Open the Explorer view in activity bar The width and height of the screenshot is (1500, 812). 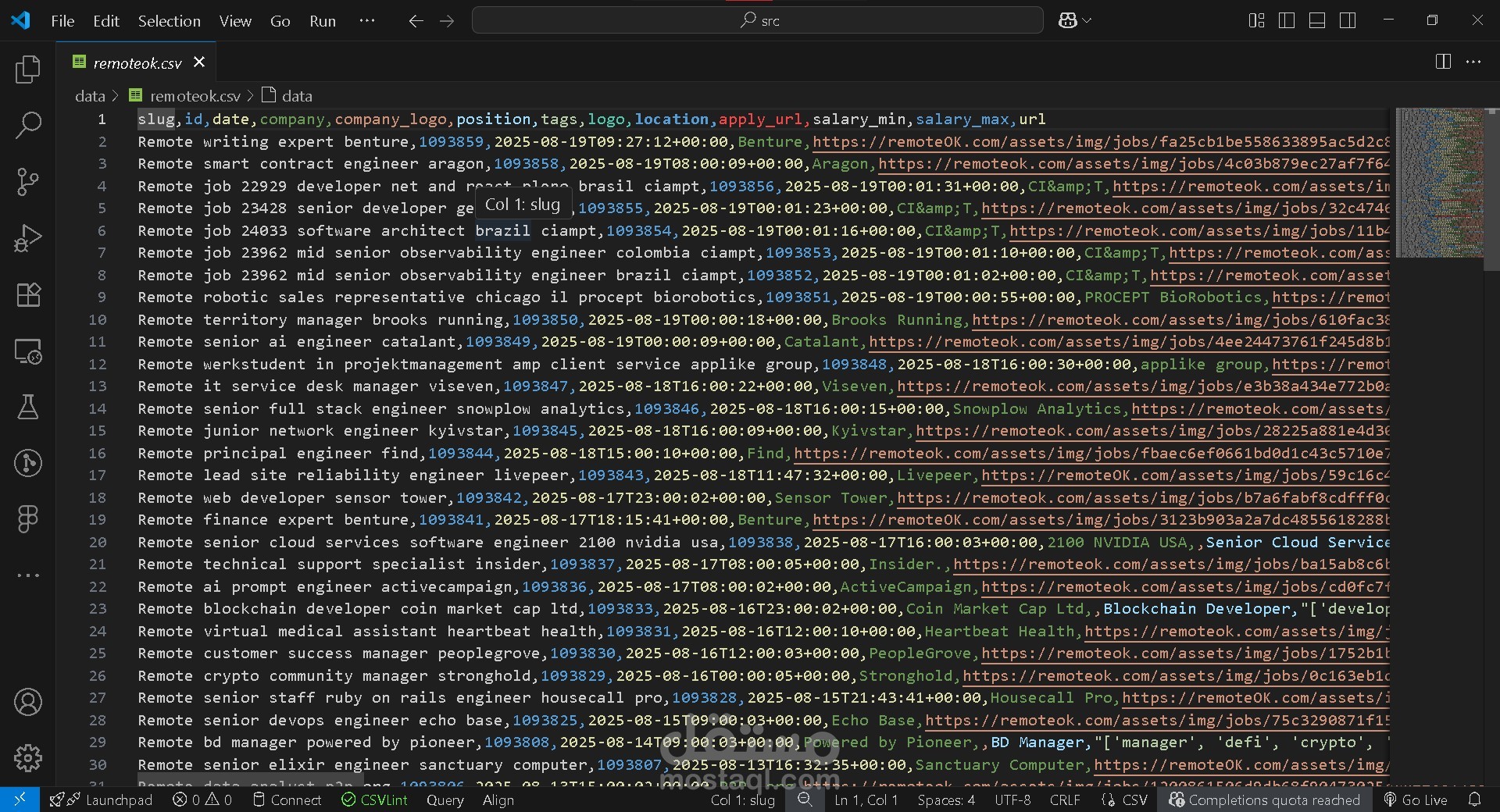point(28,69)
